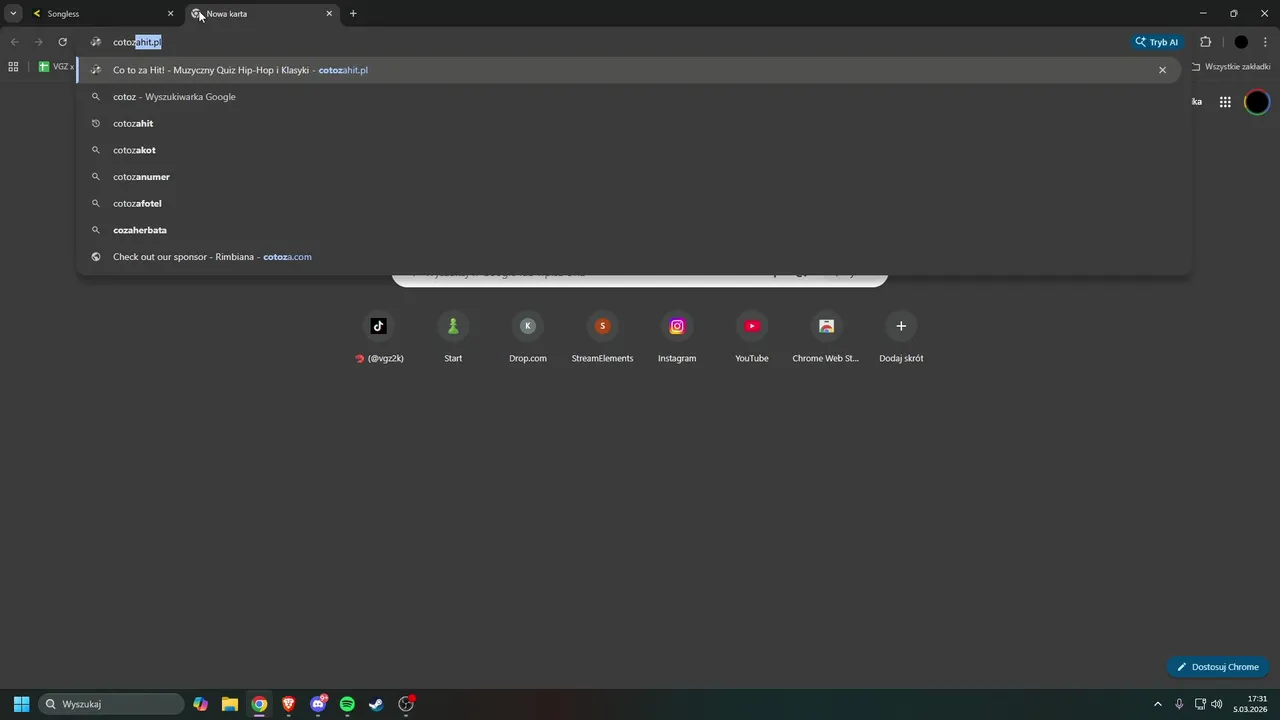Open the Chrome Web Store shortcut
The height and width of the screenshot is (720, 1280).
pos(826,335)
